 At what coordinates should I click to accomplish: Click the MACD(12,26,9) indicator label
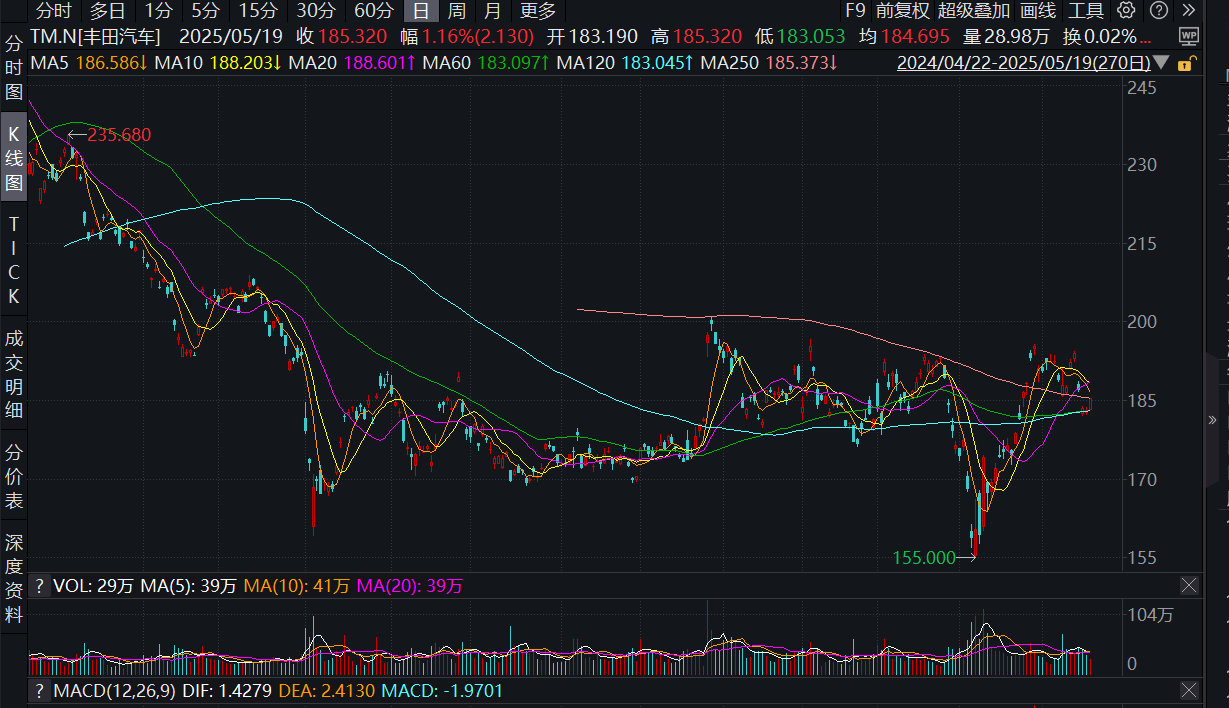[x=115, y=690]
